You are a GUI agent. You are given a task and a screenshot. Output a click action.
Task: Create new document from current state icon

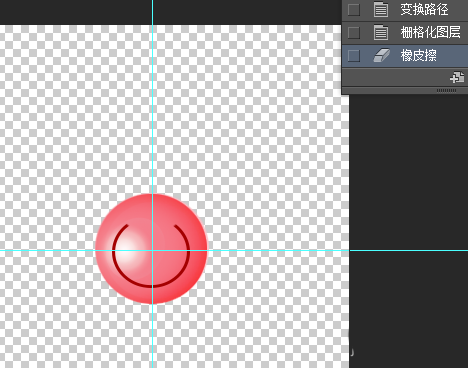click(457, 78)
